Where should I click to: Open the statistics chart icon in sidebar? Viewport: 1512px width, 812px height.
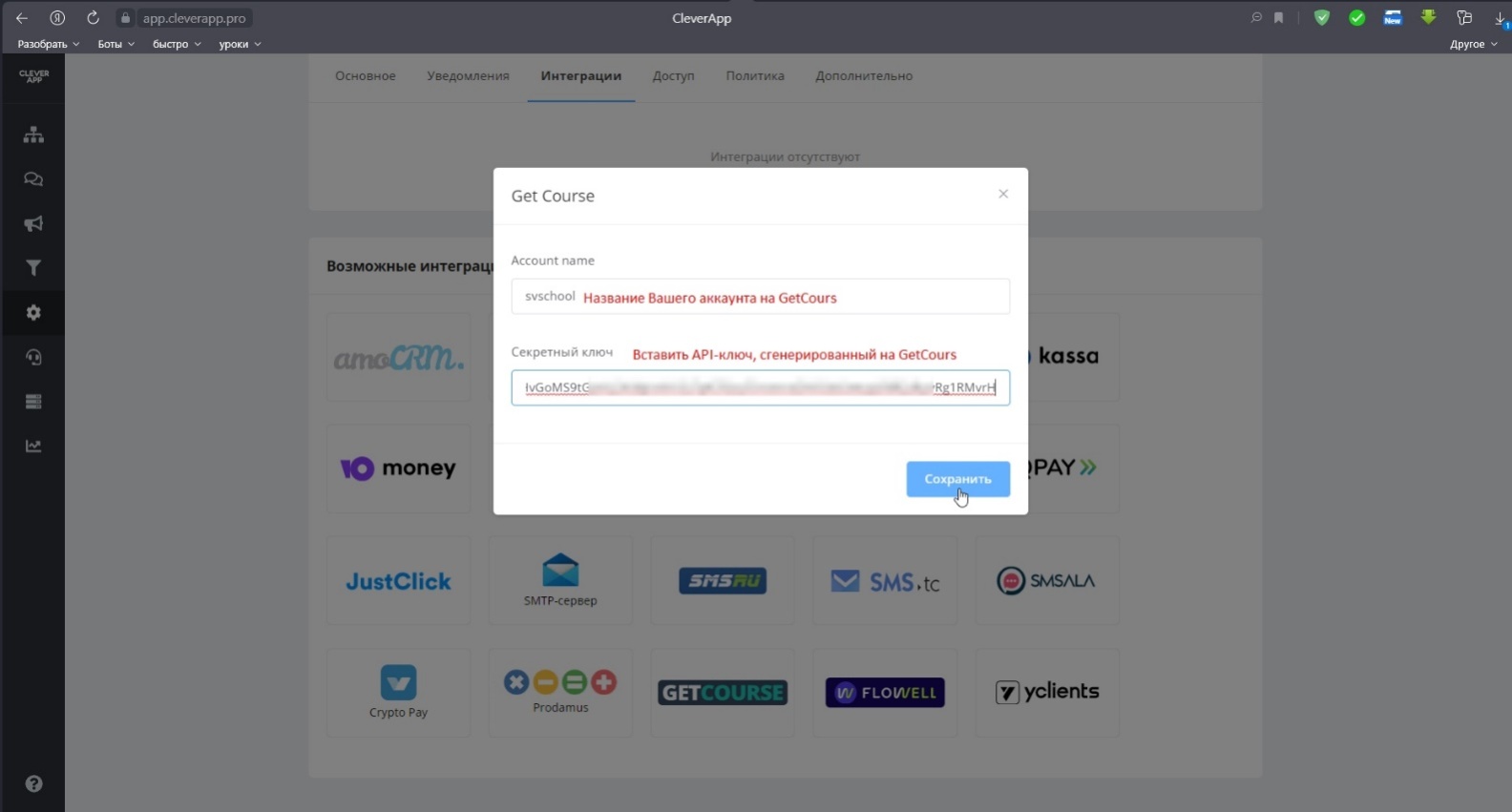pyautogui.click(x=33, y=446)
